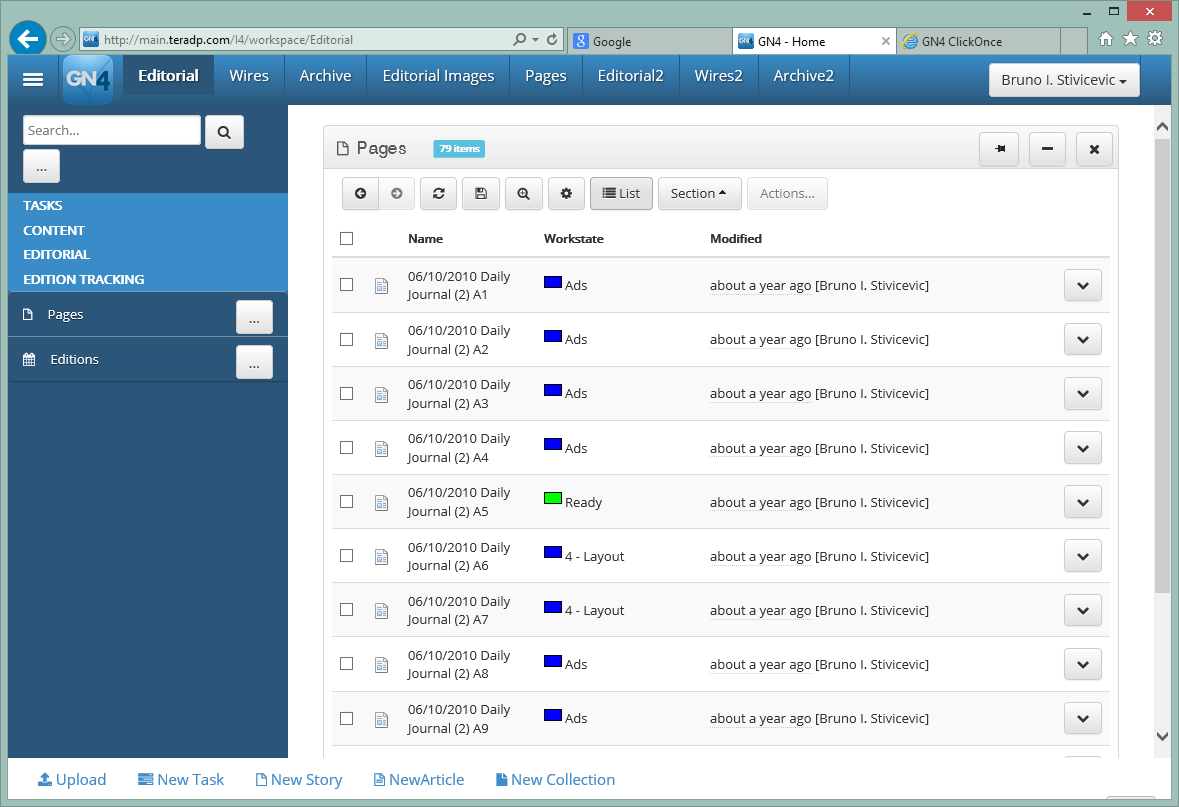Check the box for Daily Journal A5

[347, 502]
